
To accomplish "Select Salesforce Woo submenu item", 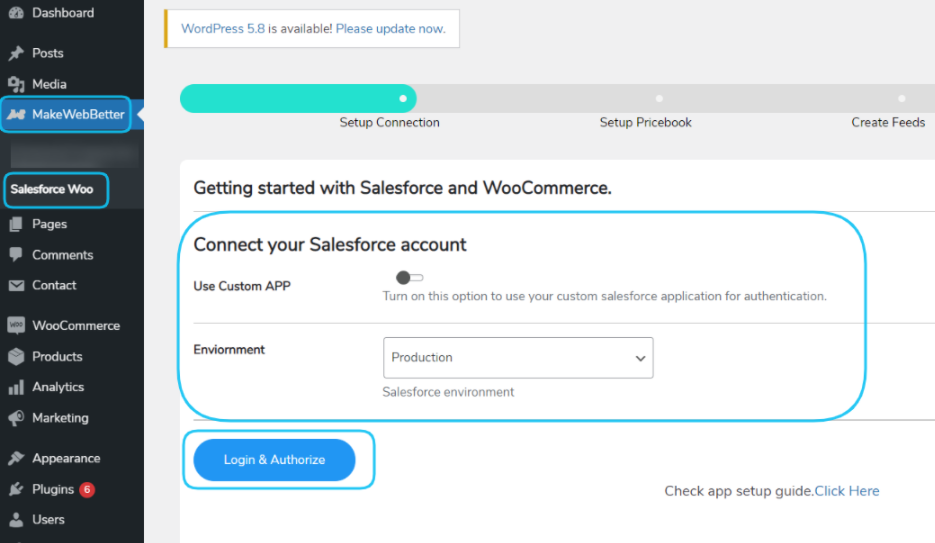I will point(52,189).
